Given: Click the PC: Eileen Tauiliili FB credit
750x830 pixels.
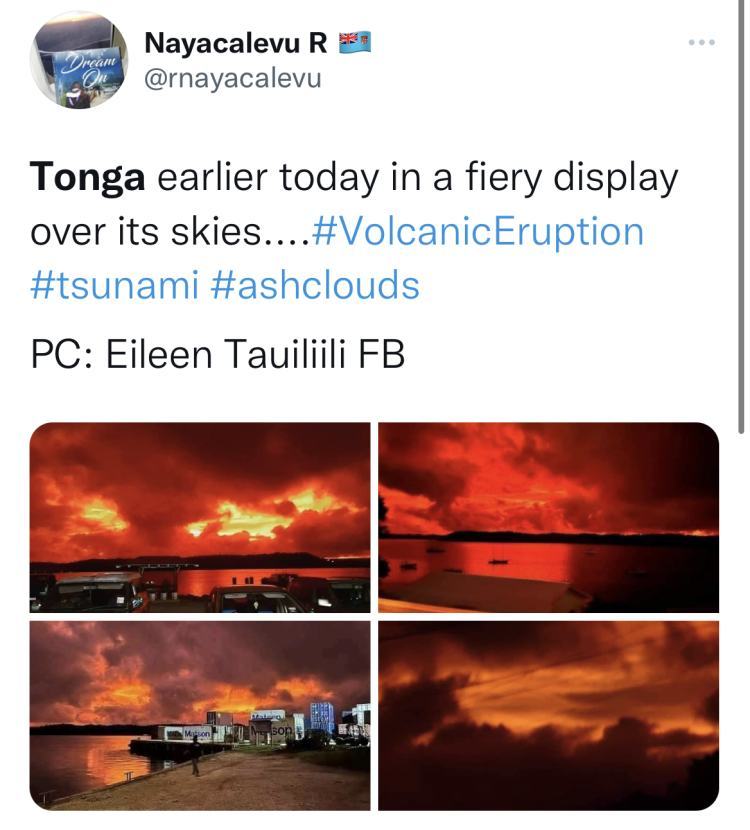Looking at the screenshot, I should [218, 354].
